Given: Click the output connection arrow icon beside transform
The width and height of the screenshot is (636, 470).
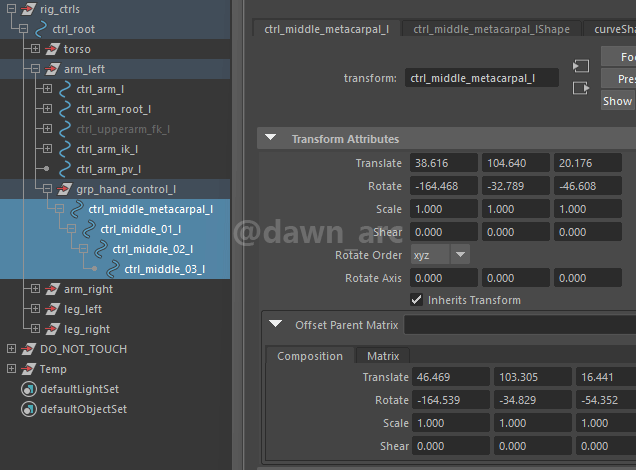Looking at the screenshot, I should 581,88.
